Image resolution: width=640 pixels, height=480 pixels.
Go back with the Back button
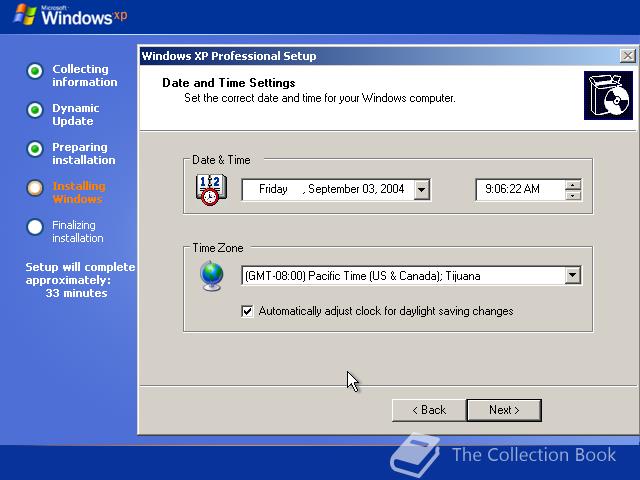(x=429, y=410)
